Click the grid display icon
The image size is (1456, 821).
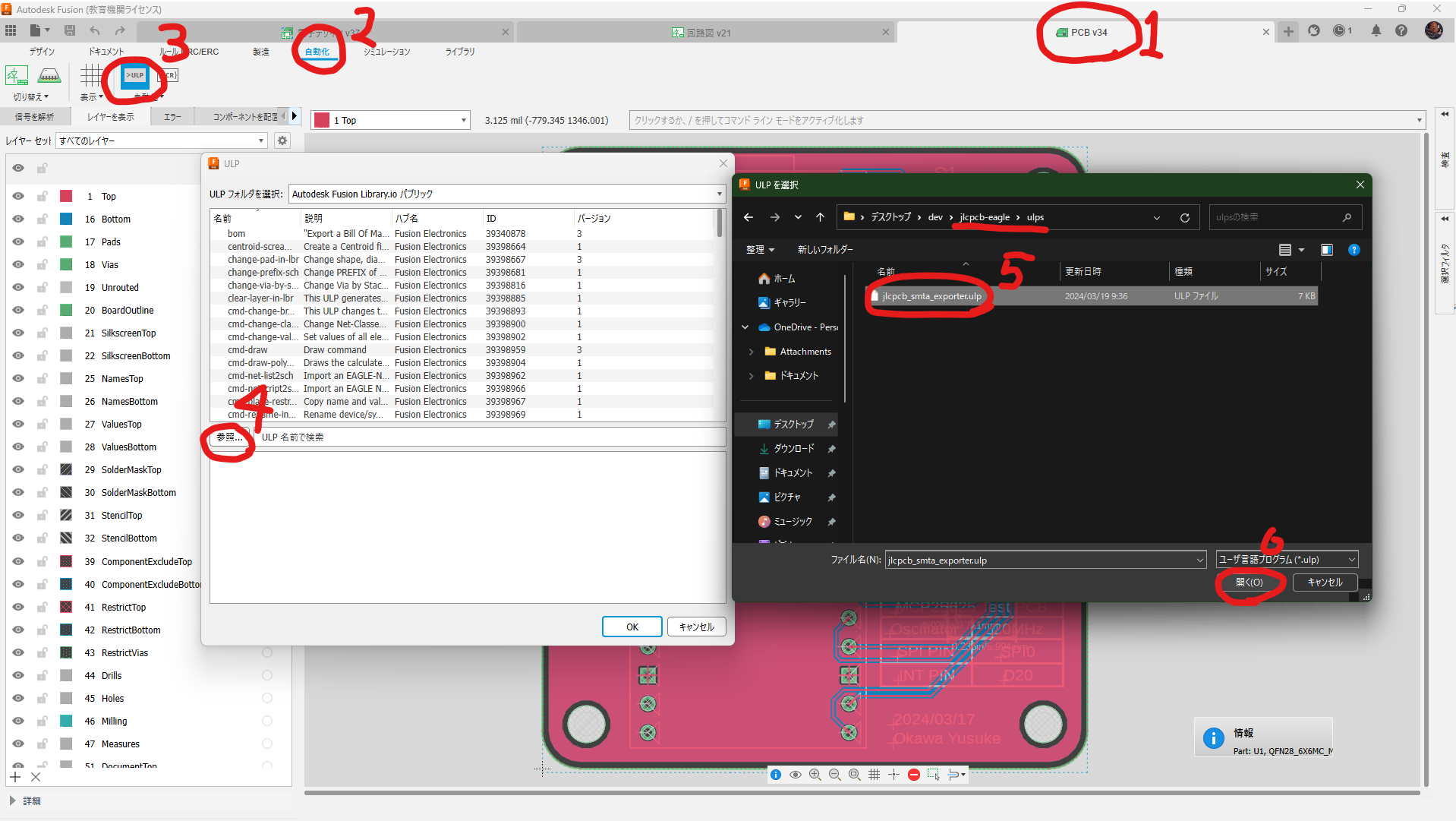click(x=91, y=76)
